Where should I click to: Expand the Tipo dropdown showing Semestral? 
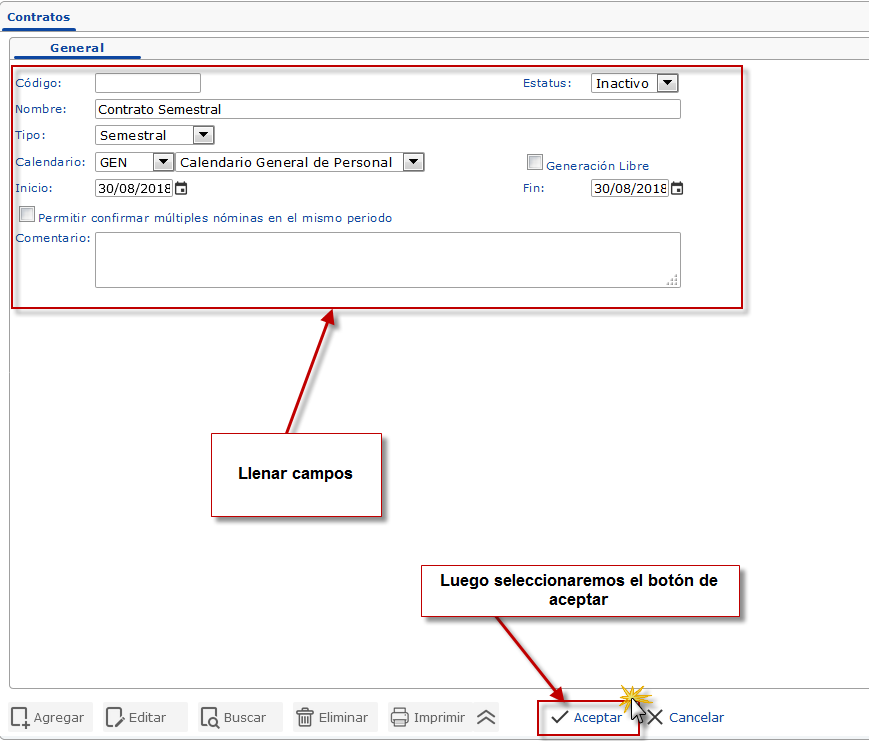(x=155, y=135)
